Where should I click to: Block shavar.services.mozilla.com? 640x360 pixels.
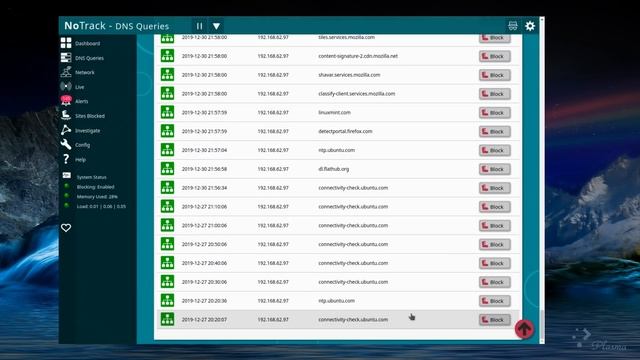495,75
